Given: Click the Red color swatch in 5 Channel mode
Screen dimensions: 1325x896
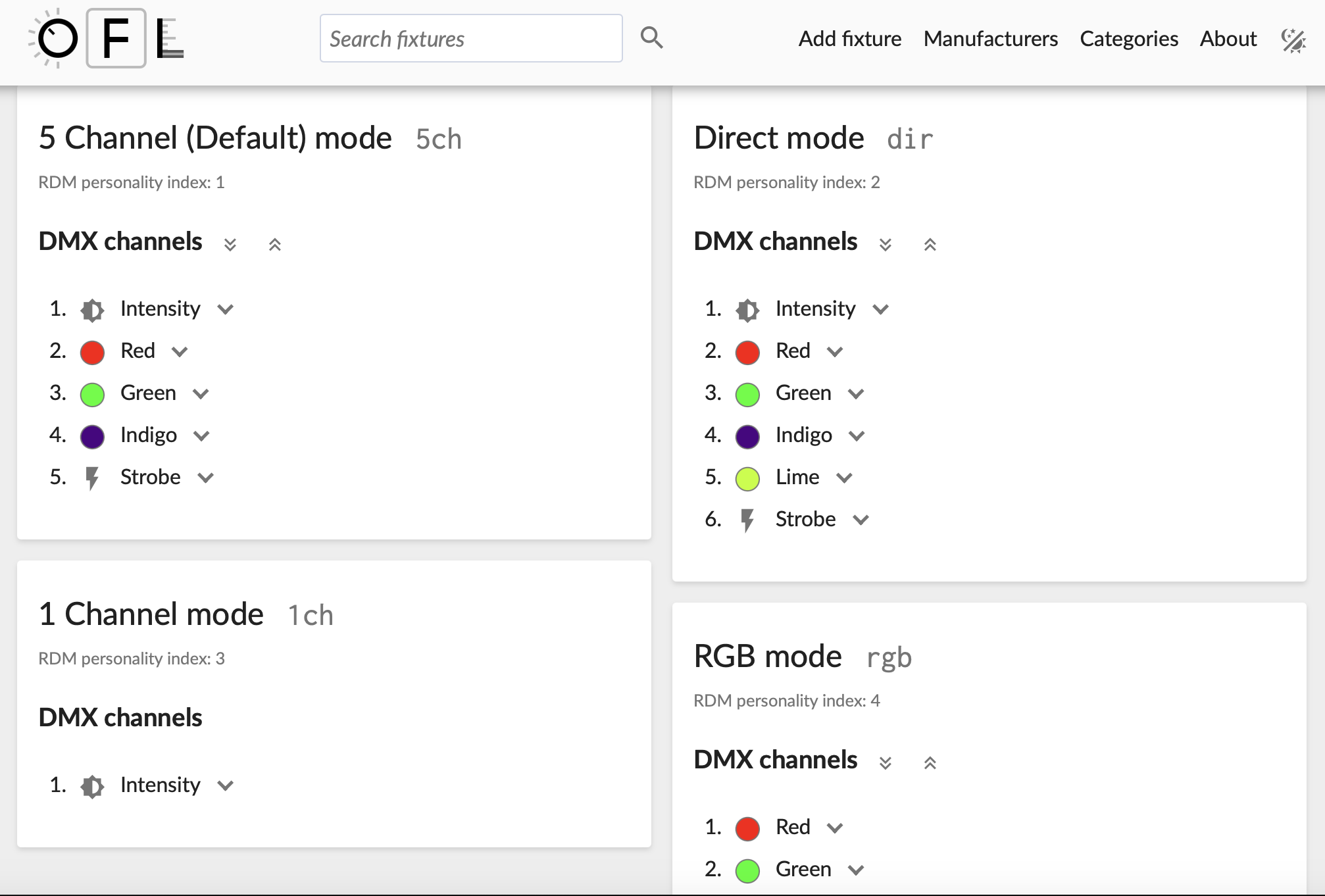Looking at the screenshot, I should [92, 352].
